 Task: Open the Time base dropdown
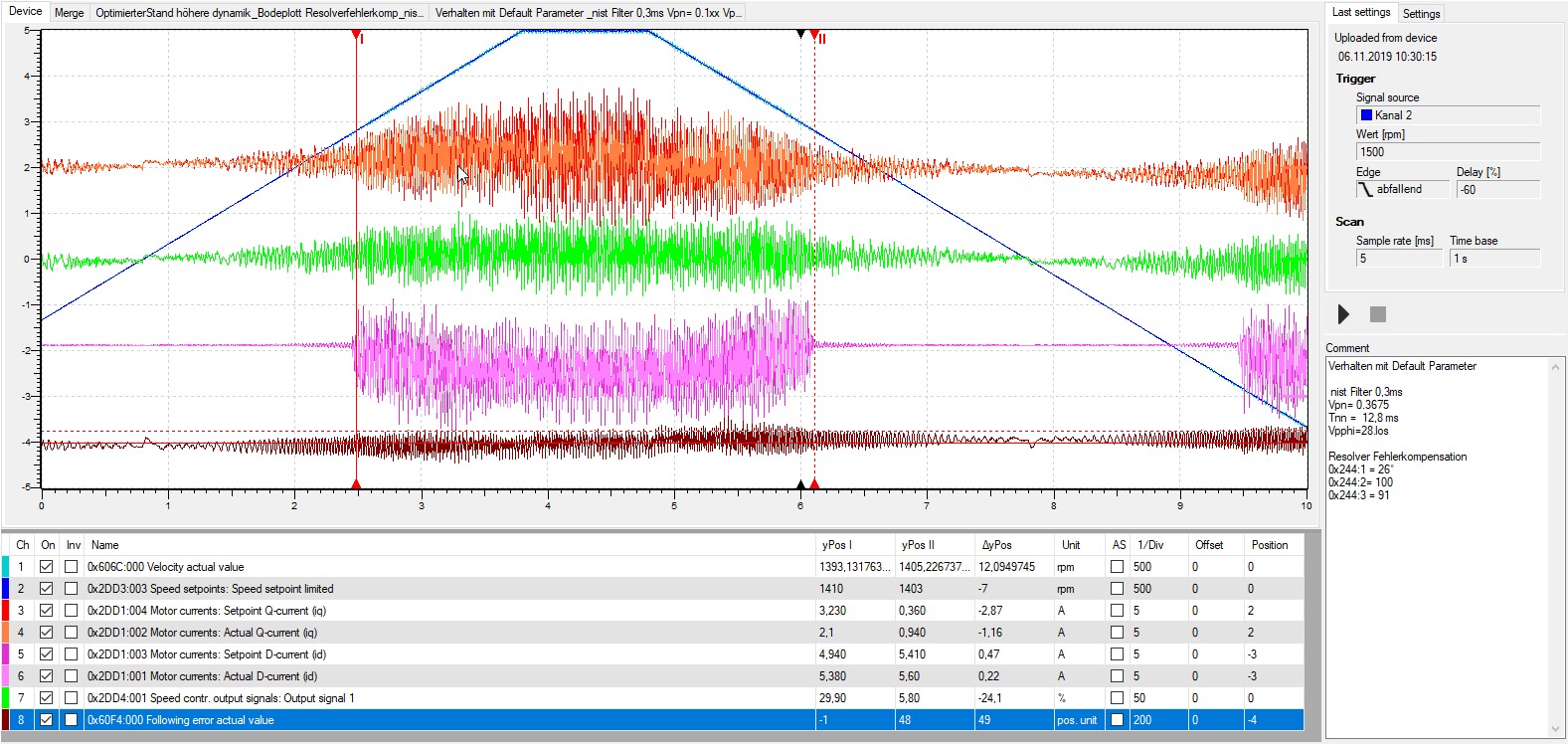[x=1494, y=259]
